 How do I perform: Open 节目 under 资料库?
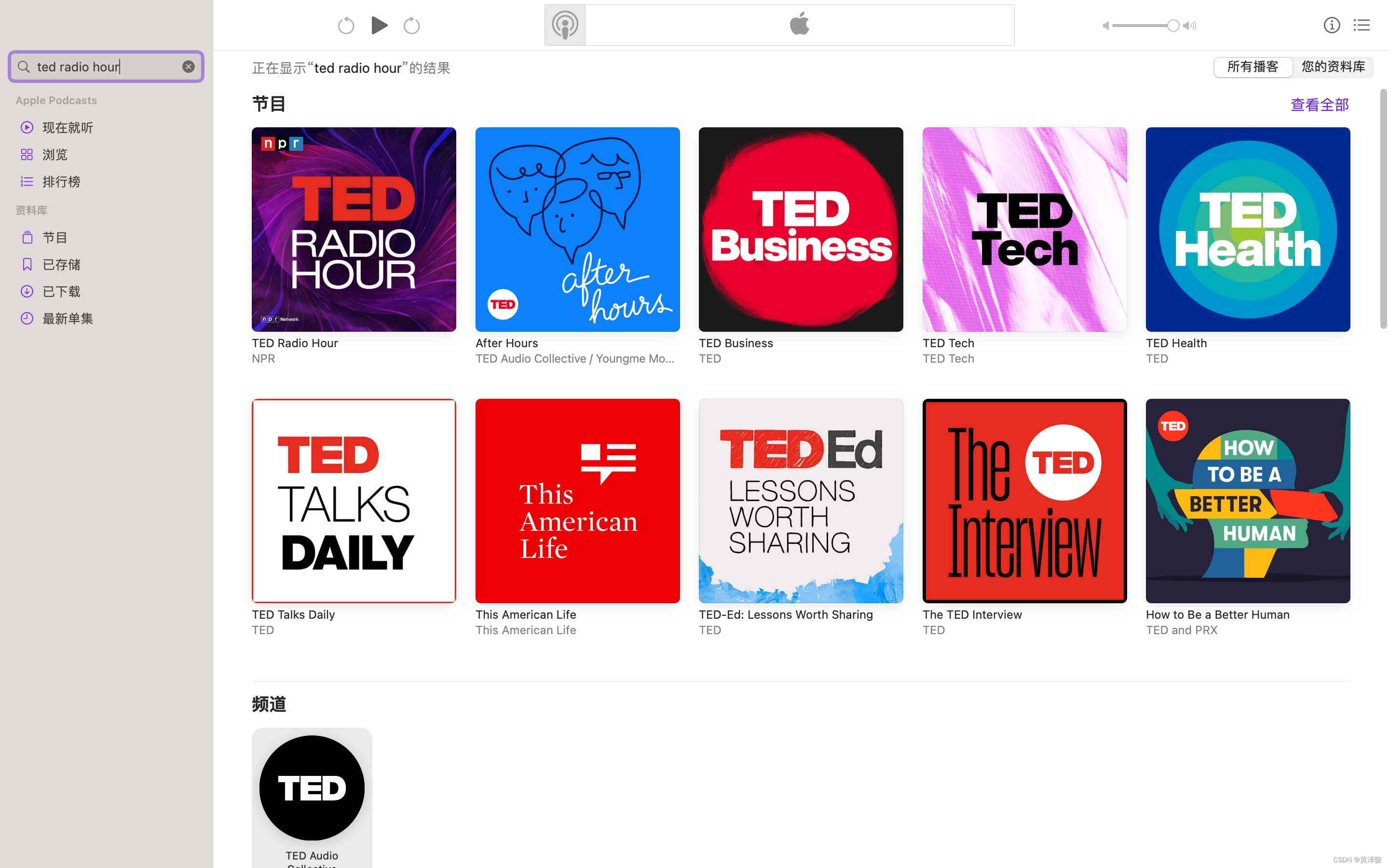point(55,237)
